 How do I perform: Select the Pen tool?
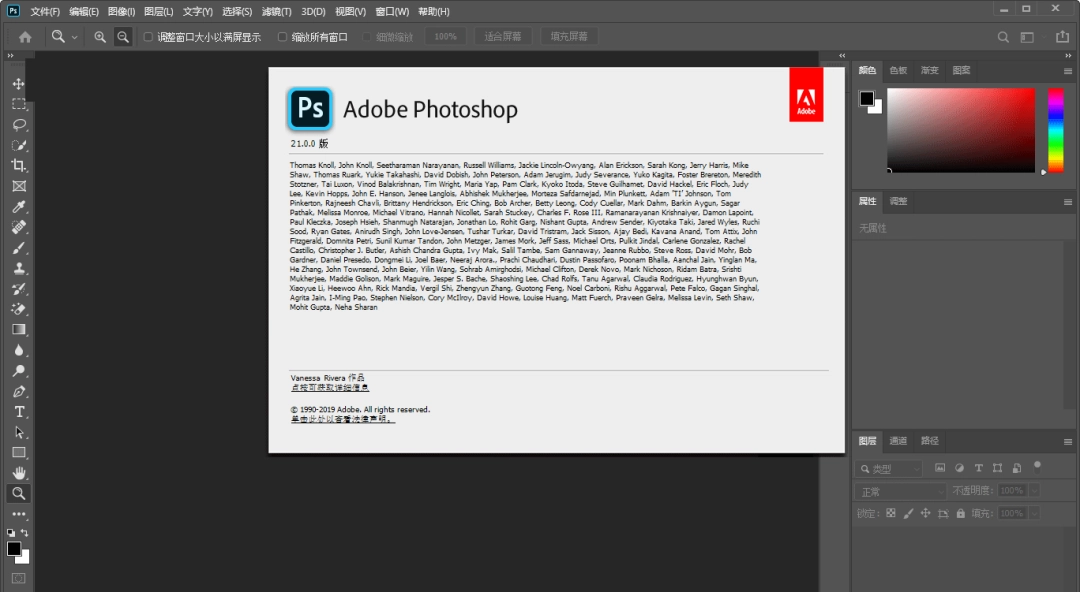click(19, 391)
